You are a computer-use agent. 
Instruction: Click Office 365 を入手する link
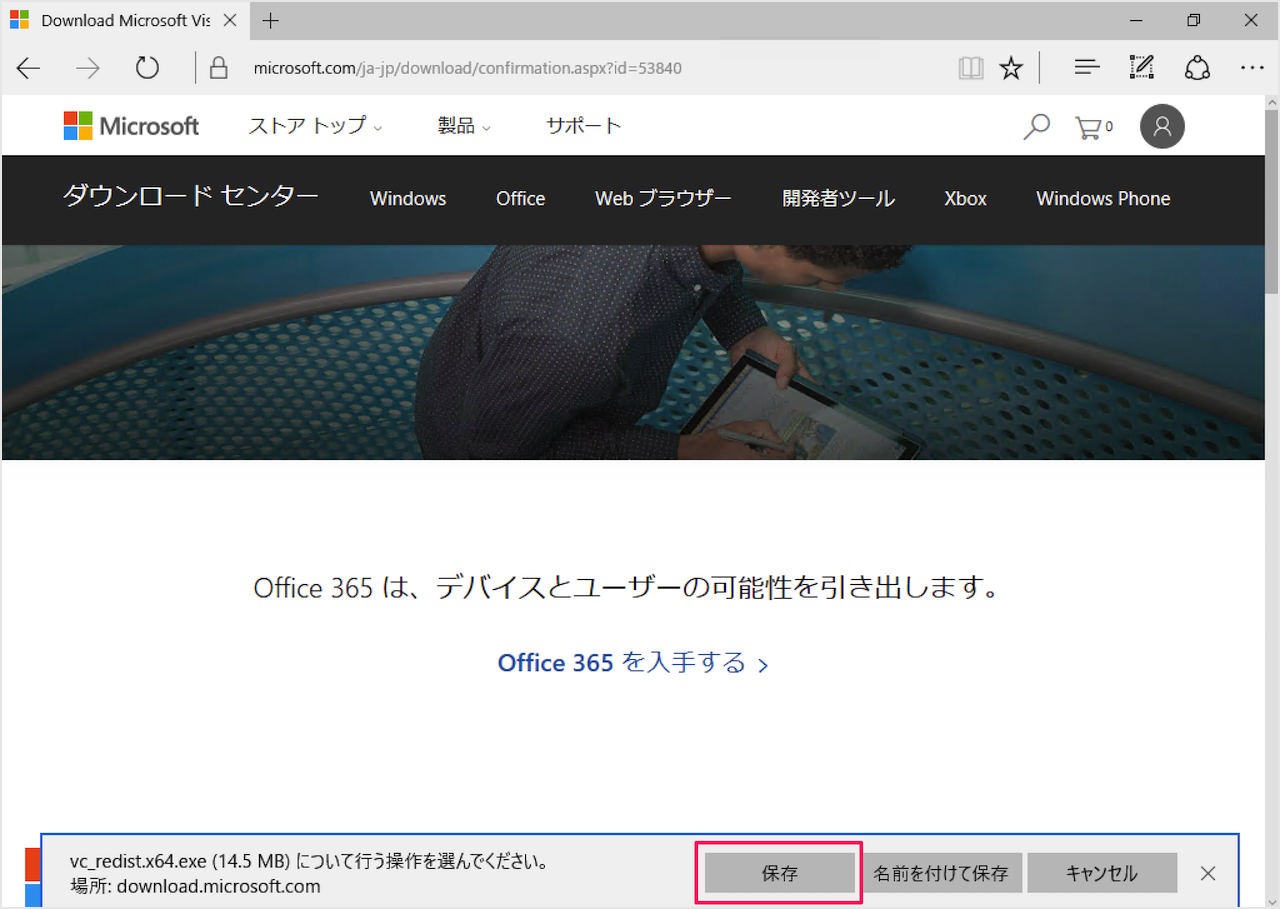pos(633,663)
